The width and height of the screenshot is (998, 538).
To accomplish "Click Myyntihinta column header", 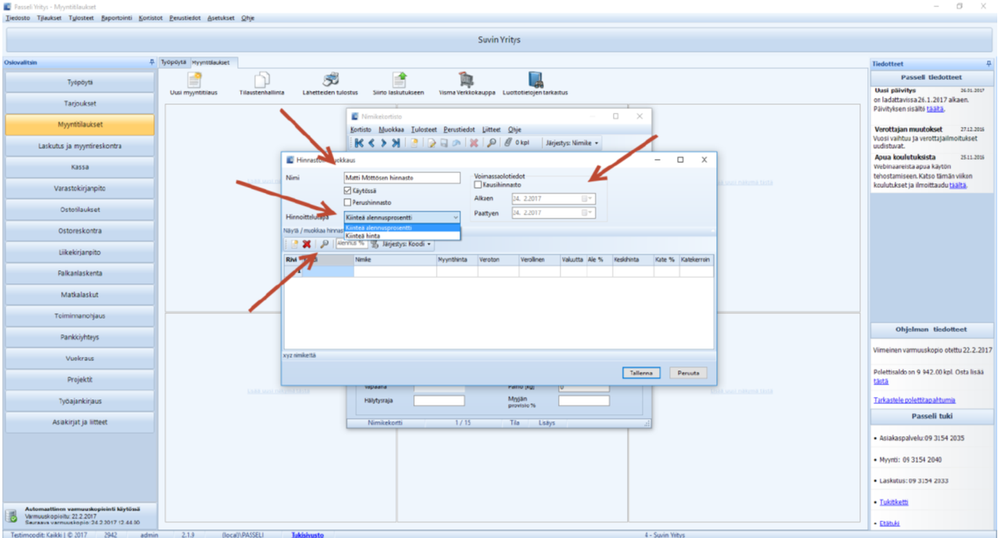I will tap(457, 260).
